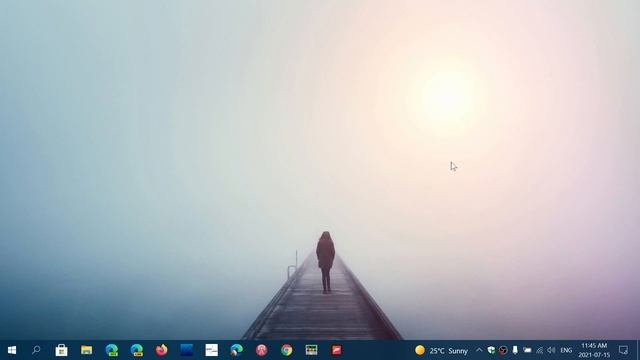Open the red-black circular tray icon
This screenshot has width=640, height=360.
click(x=503, y=350)
